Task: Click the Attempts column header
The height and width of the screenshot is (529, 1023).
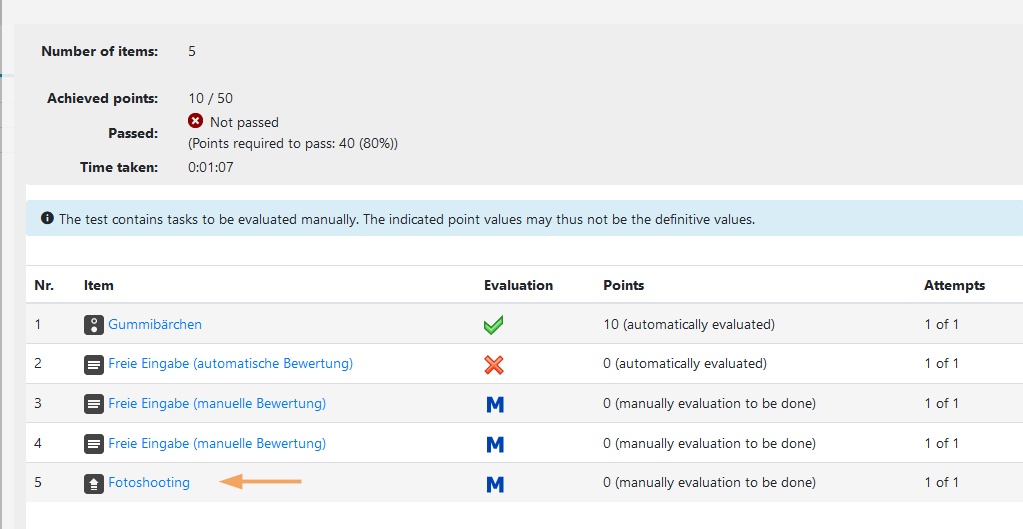Action: click(x=954, y=285)
